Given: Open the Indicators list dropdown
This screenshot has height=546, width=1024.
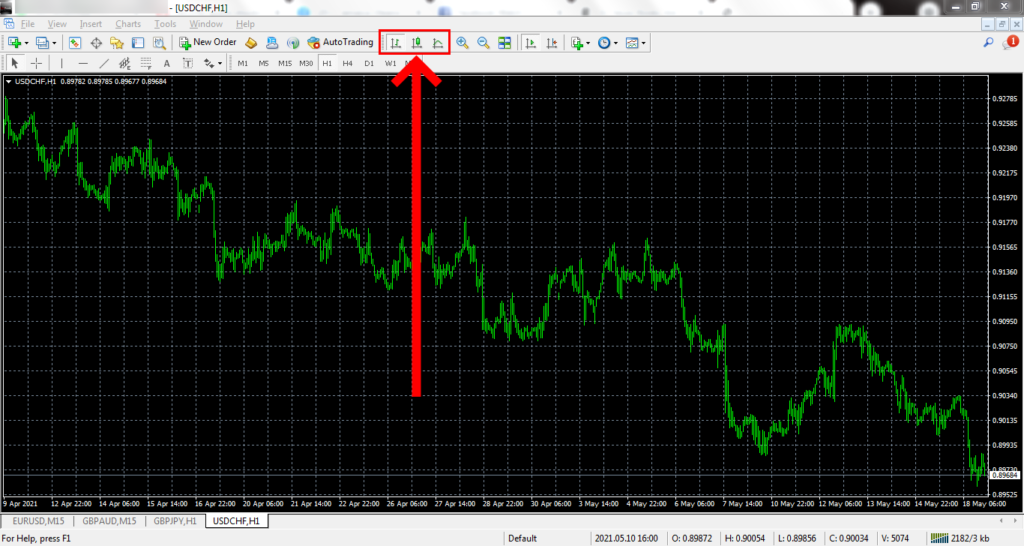Looking at the screenshot, I should click(581, 43).
